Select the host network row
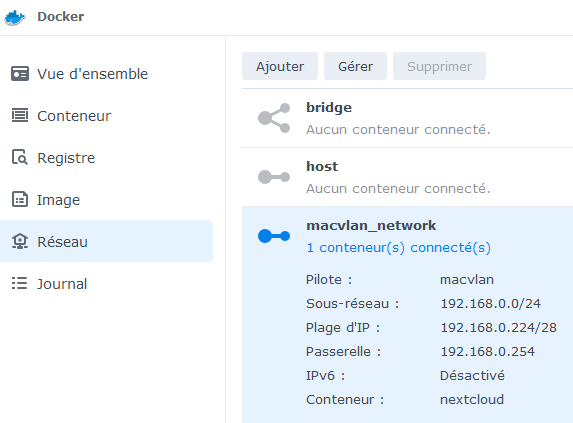The height and width of the screenshot is (423, 573). point(407,177)
